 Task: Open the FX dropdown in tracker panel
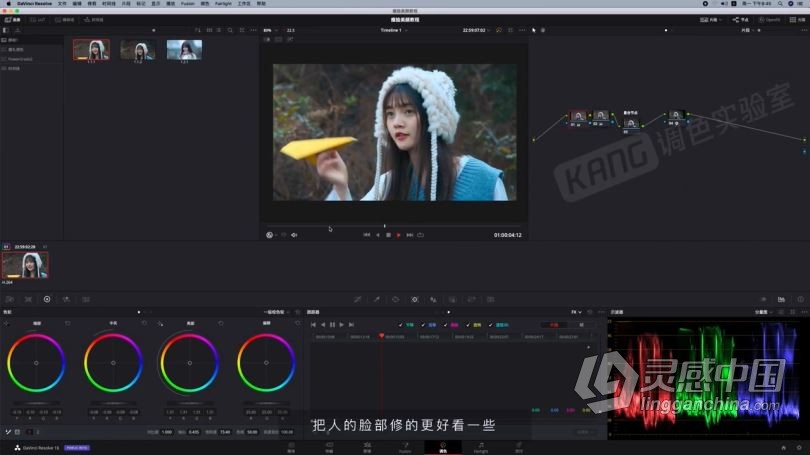tap(576, 312)
